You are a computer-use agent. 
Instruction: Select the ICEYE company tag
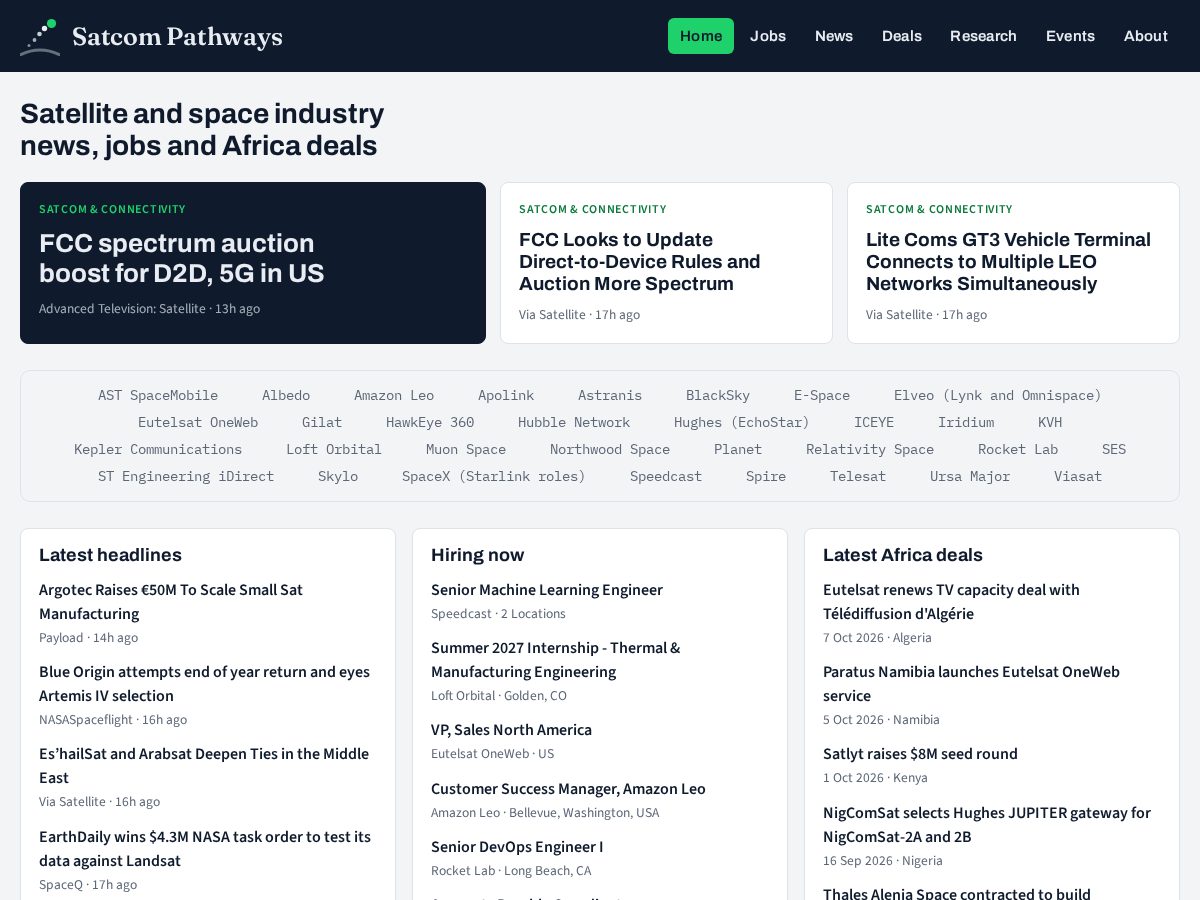tap(874, 422)
